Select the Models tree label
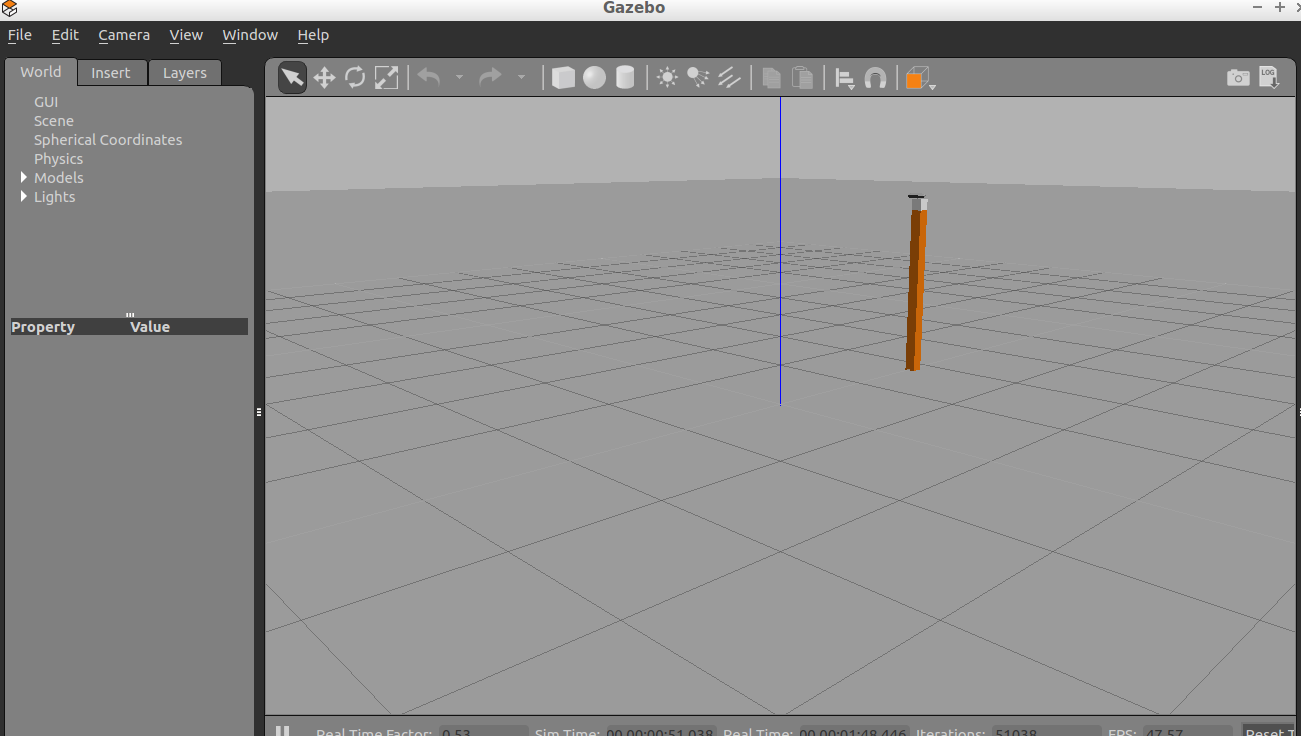 [x=59, y=178]
